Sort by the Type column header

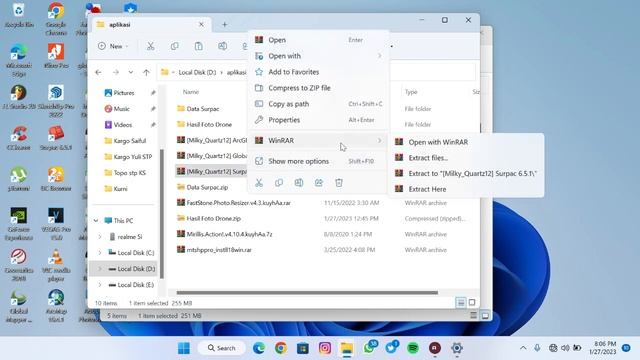pos(411,92)
